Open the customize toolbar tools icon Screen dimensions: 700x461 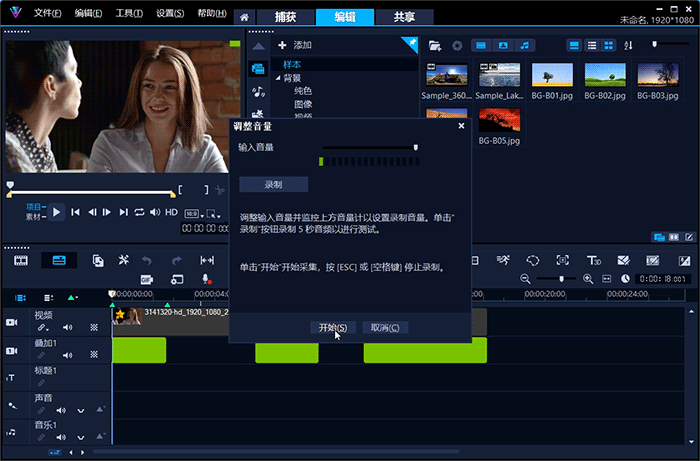click(x=124, y=260)
